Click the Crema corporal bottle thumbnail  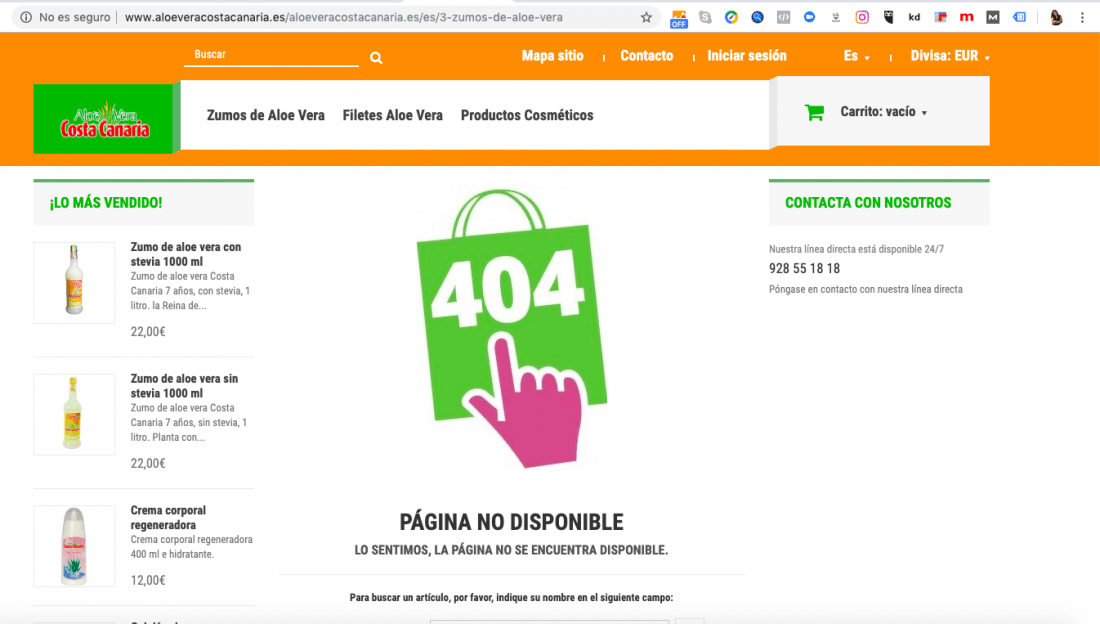(74, 546)
